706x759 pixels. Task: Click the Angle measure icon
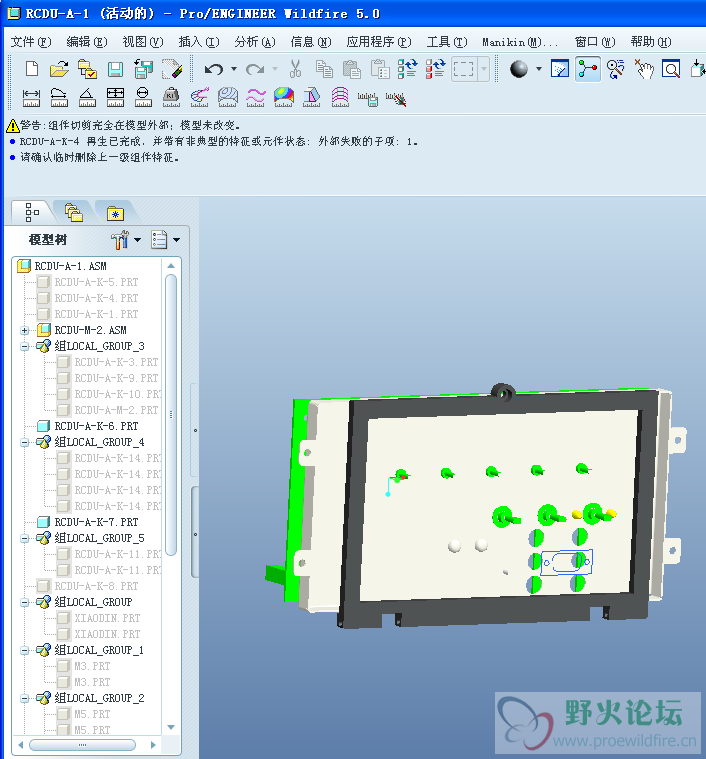coord(87,97)
